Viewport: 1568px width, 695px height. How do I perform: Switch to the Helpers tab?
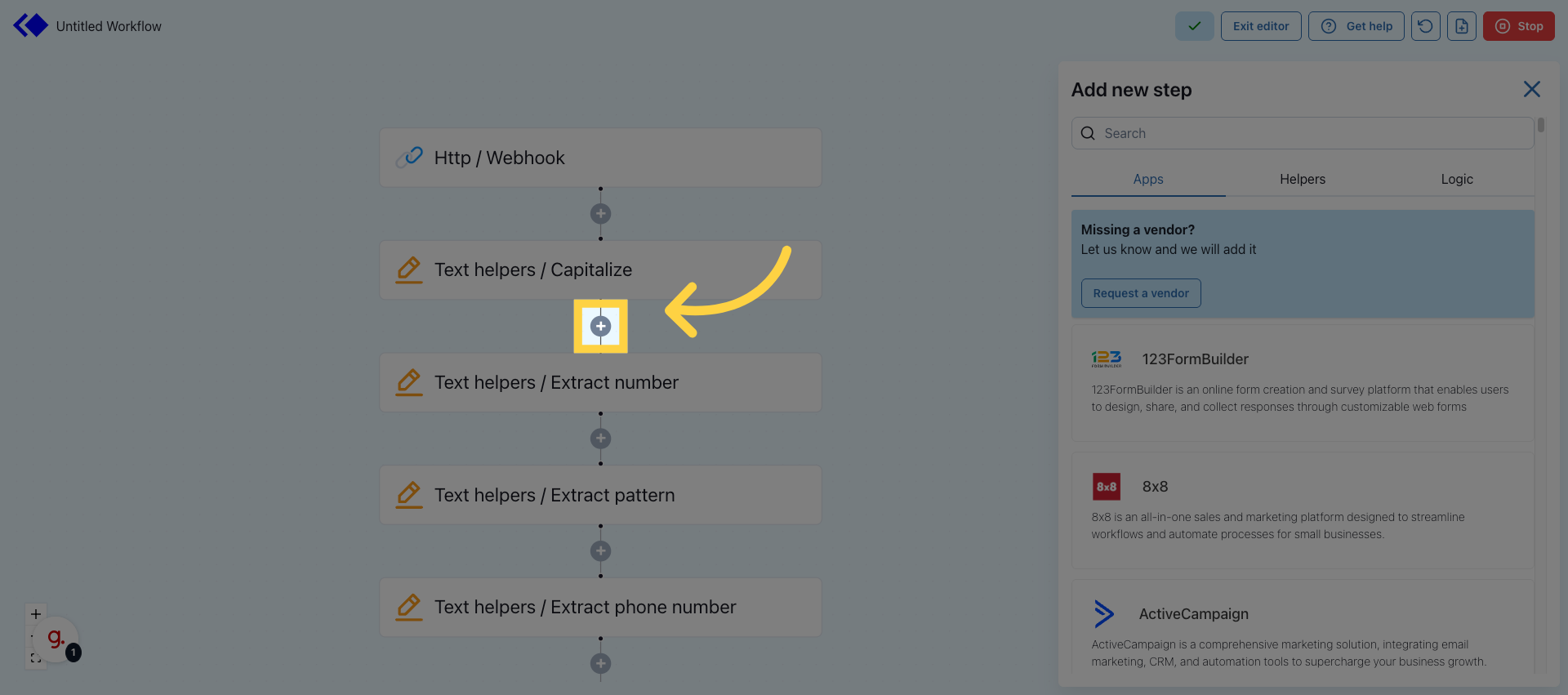click(1302, 179)
